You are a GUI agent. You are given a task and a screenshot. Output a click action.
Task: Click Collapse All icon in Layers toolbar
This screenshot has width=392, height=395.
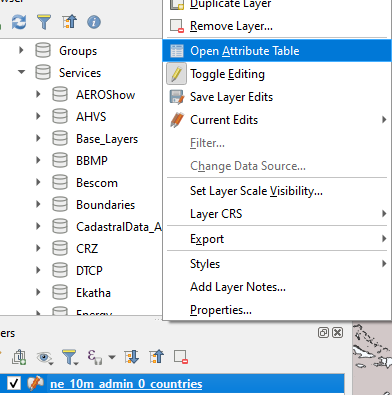point(156,357)
